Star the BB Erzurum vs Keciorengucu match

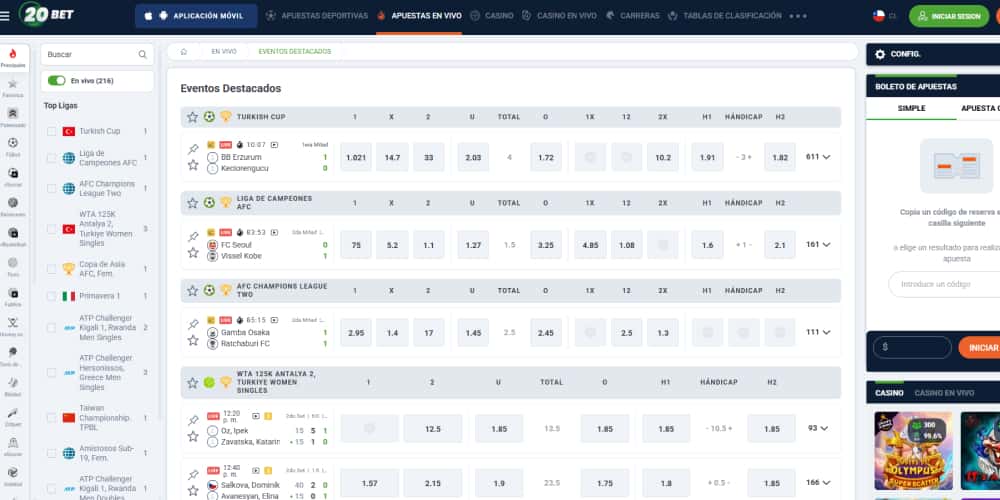point(193,165)
